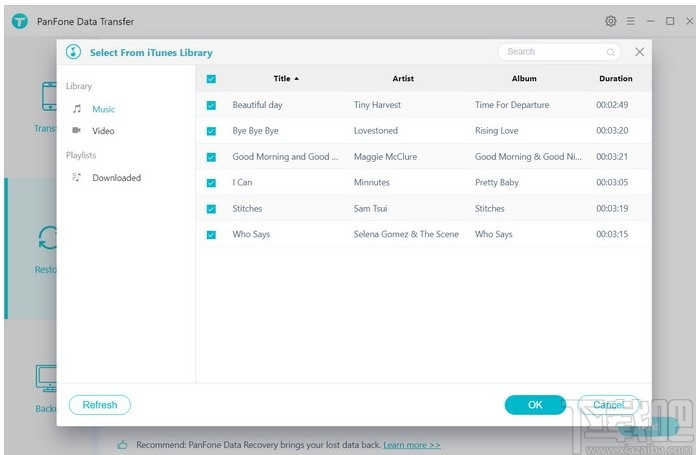The image size is (696, 455).
Task: Select Music in the Library list
Action: click(103, 109)
